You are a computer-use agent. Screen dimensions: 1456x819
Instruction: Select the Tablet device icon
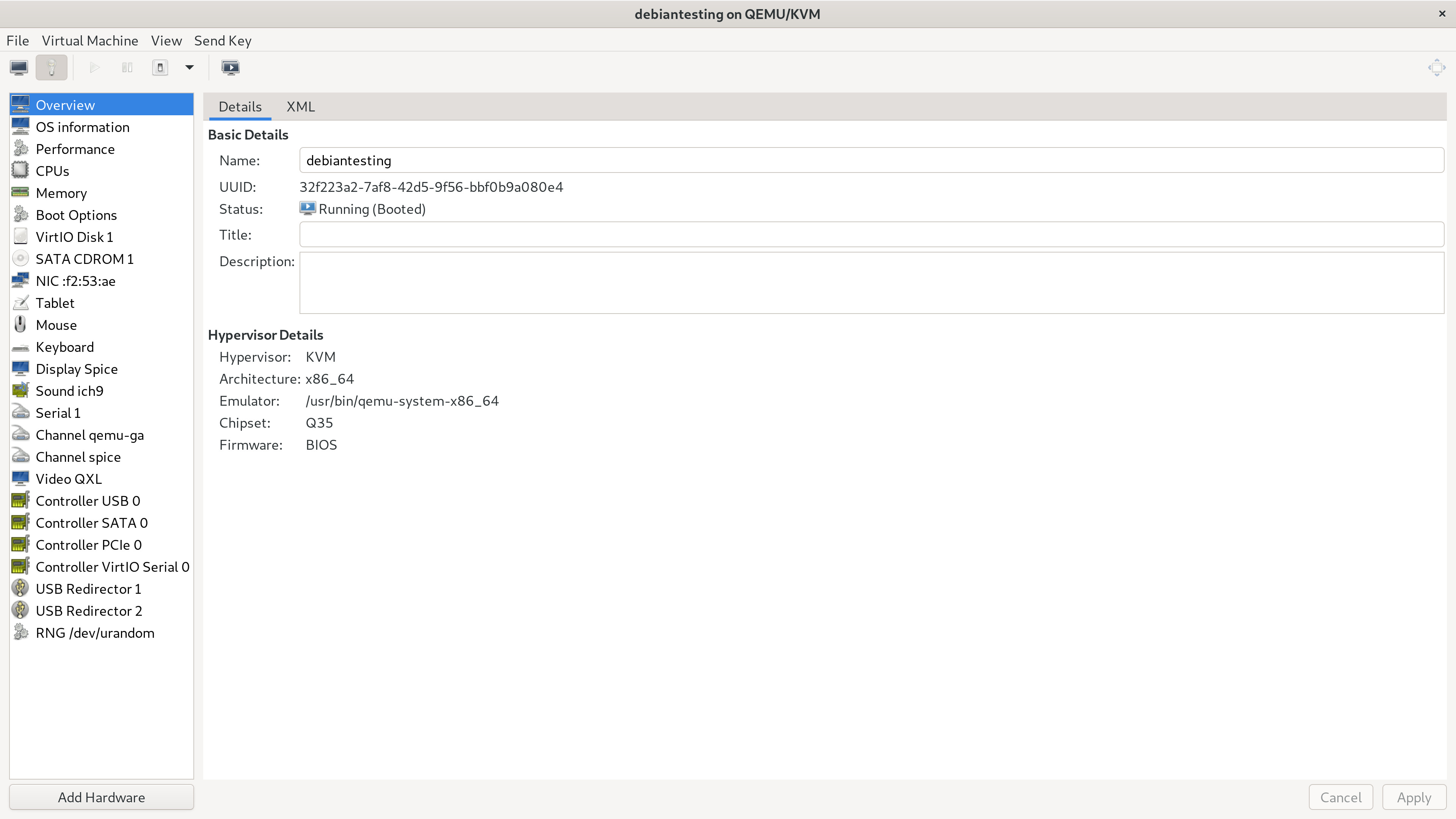click(20, 303)
